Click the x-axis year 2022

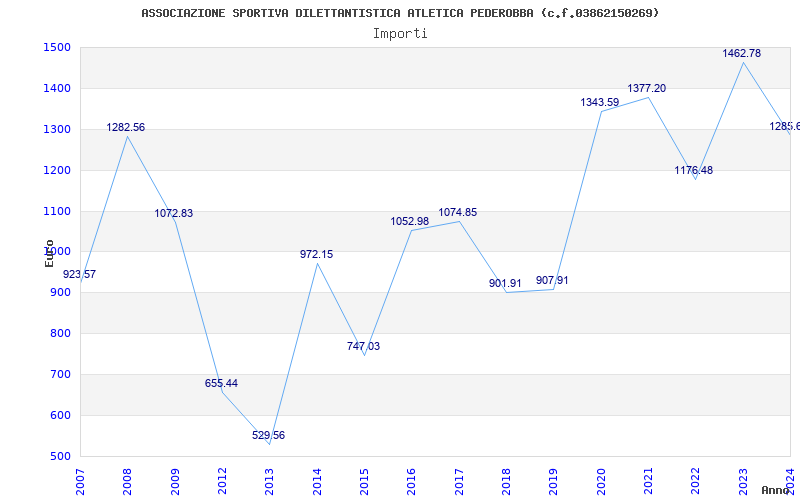point(696,482)
